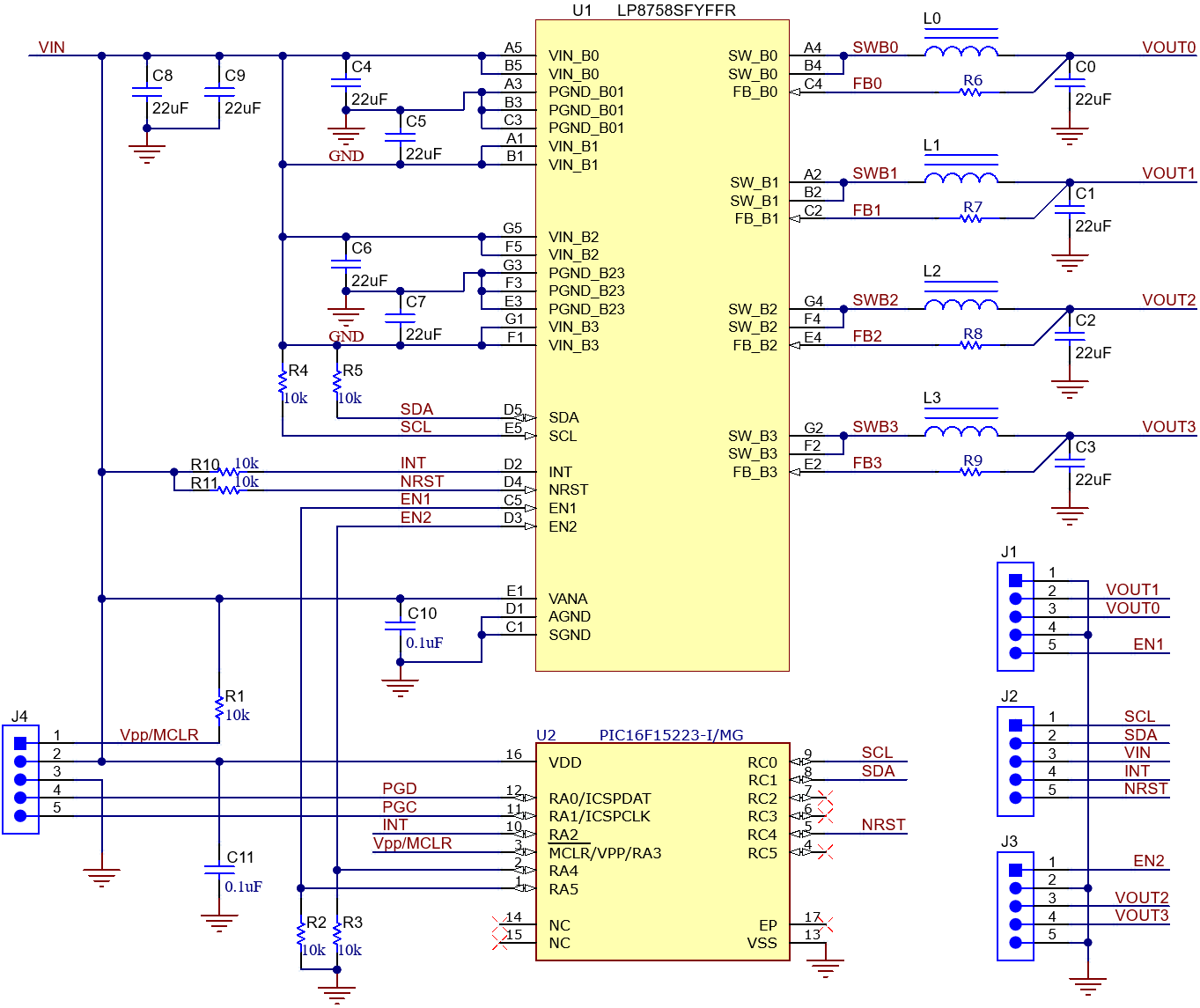Select the inductor symbol L3
This screenshot has height=1008, width=1200.
pyautogui.click(x=960, y=429)
